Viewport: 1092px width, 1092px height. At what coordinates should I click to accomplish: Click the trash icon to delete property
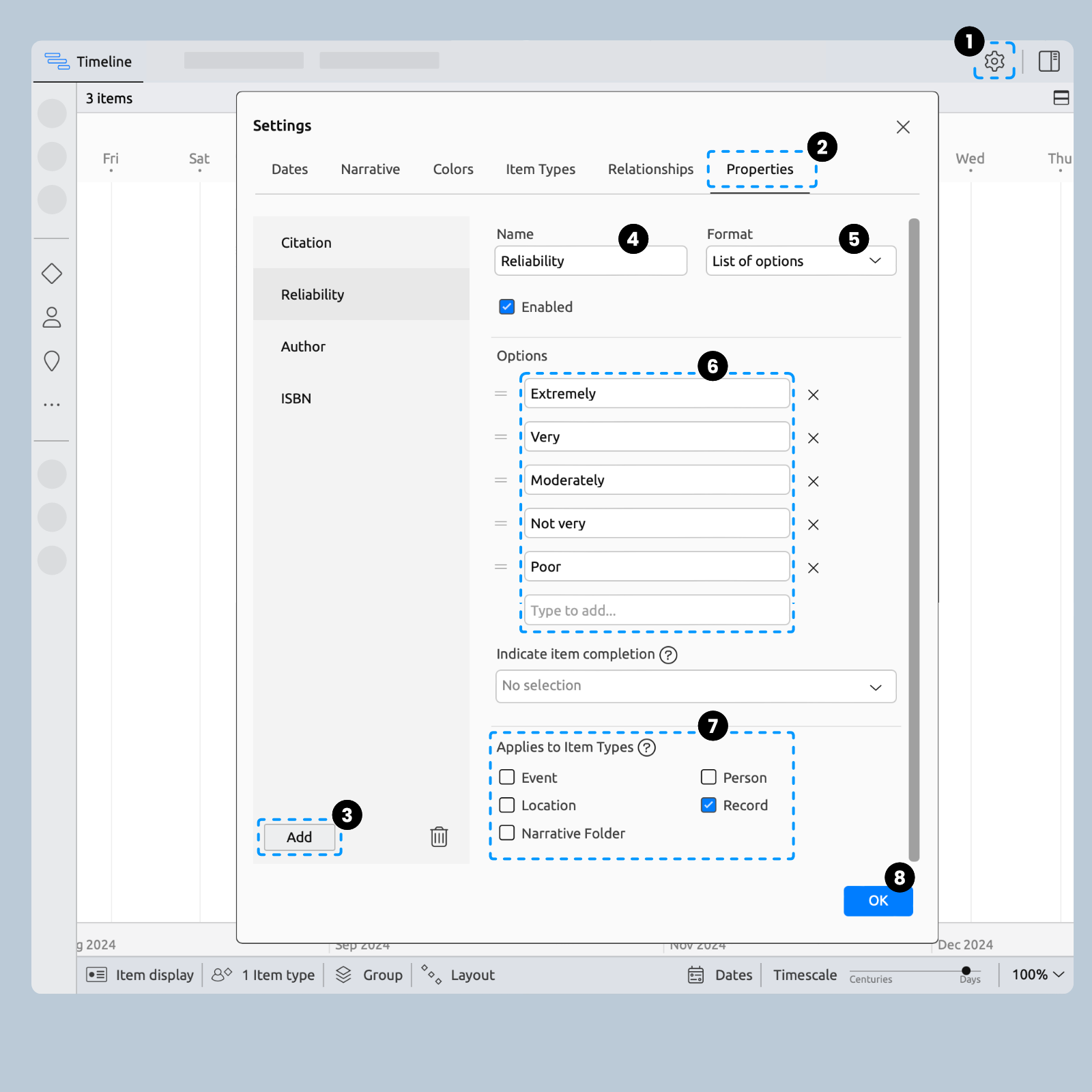point(439,837)
